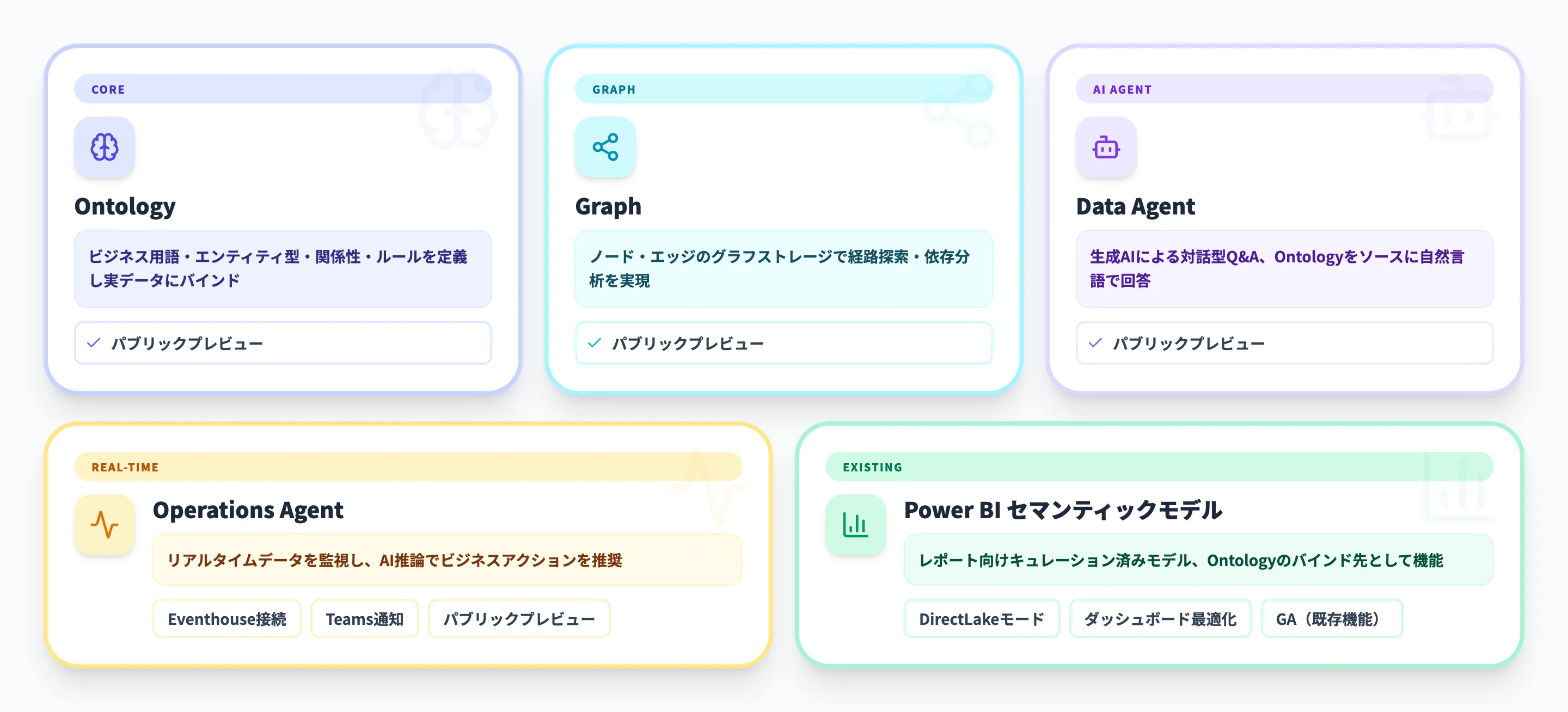Screen dimensions: 1568x712
Task: Click the Operations Agent activity pulse icon
Action: [x=104, y=525]
